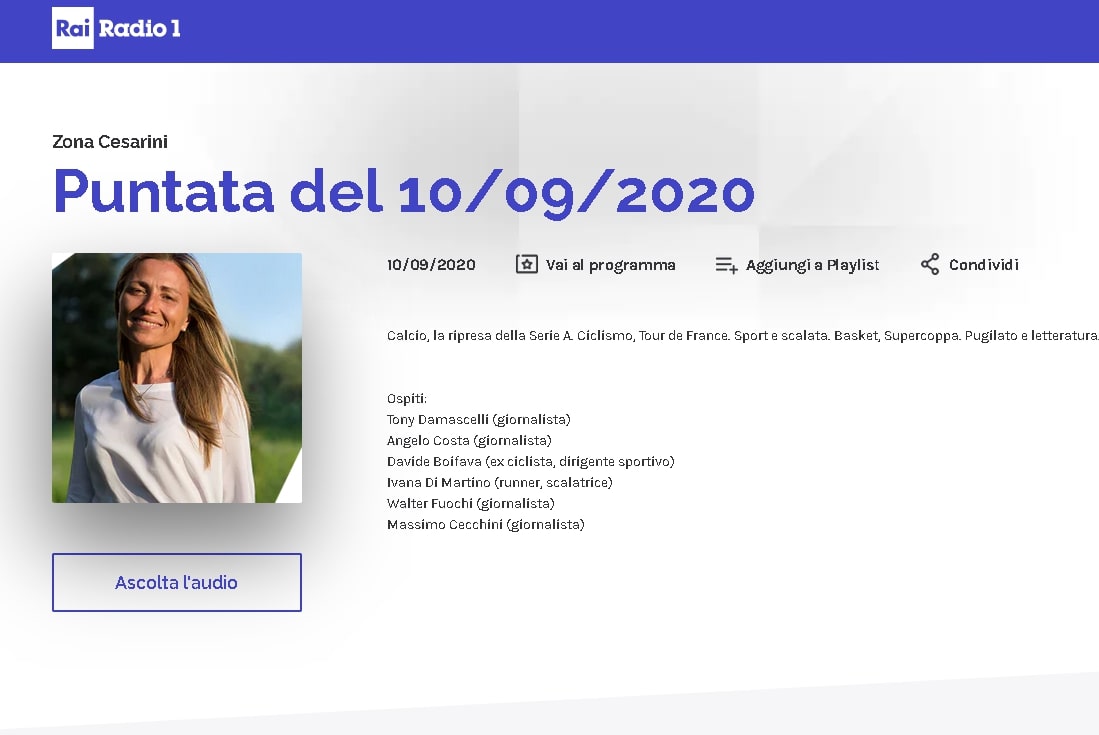
Task: Select Aggiungi a Playlist
Action: pos(812,265)
